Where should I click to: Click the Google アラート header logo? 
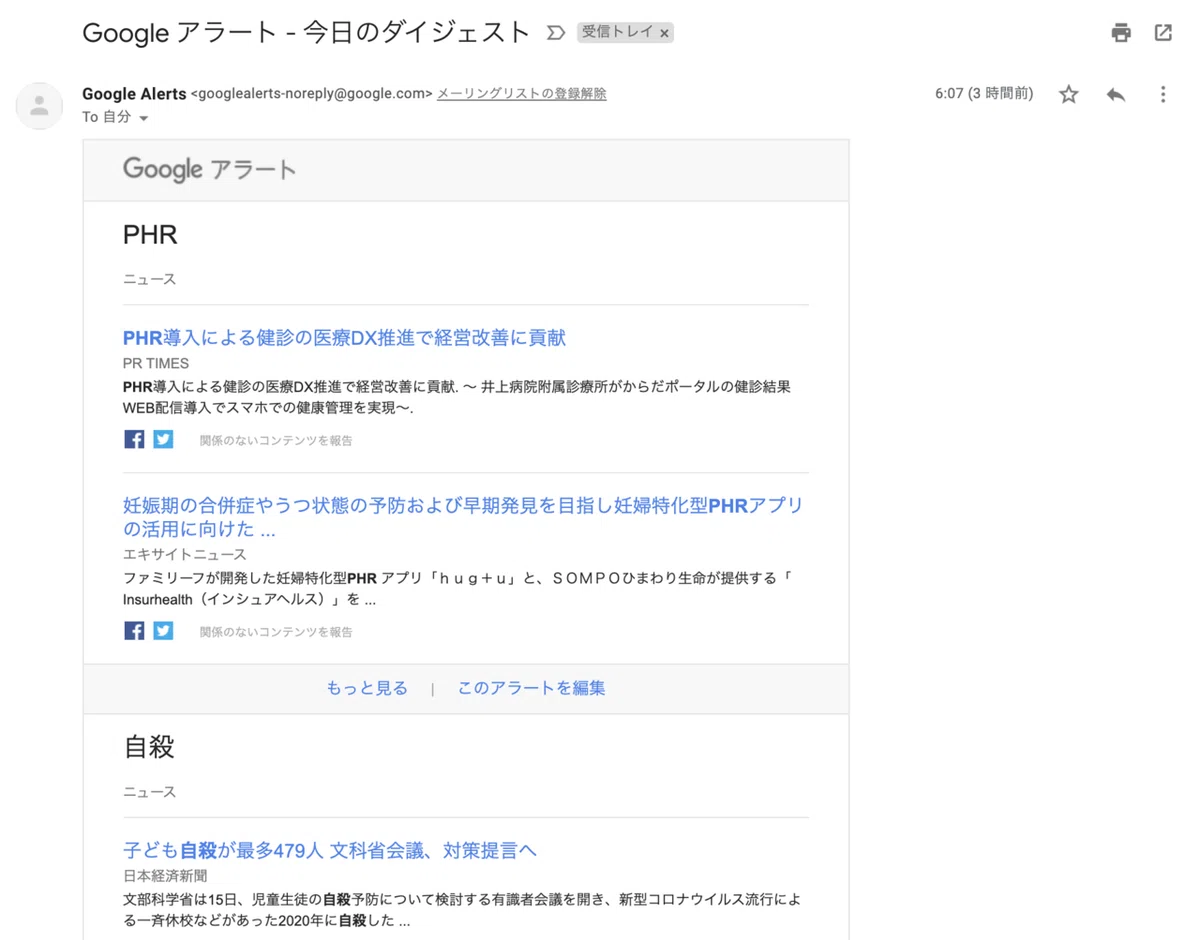(x=209, y=169)
